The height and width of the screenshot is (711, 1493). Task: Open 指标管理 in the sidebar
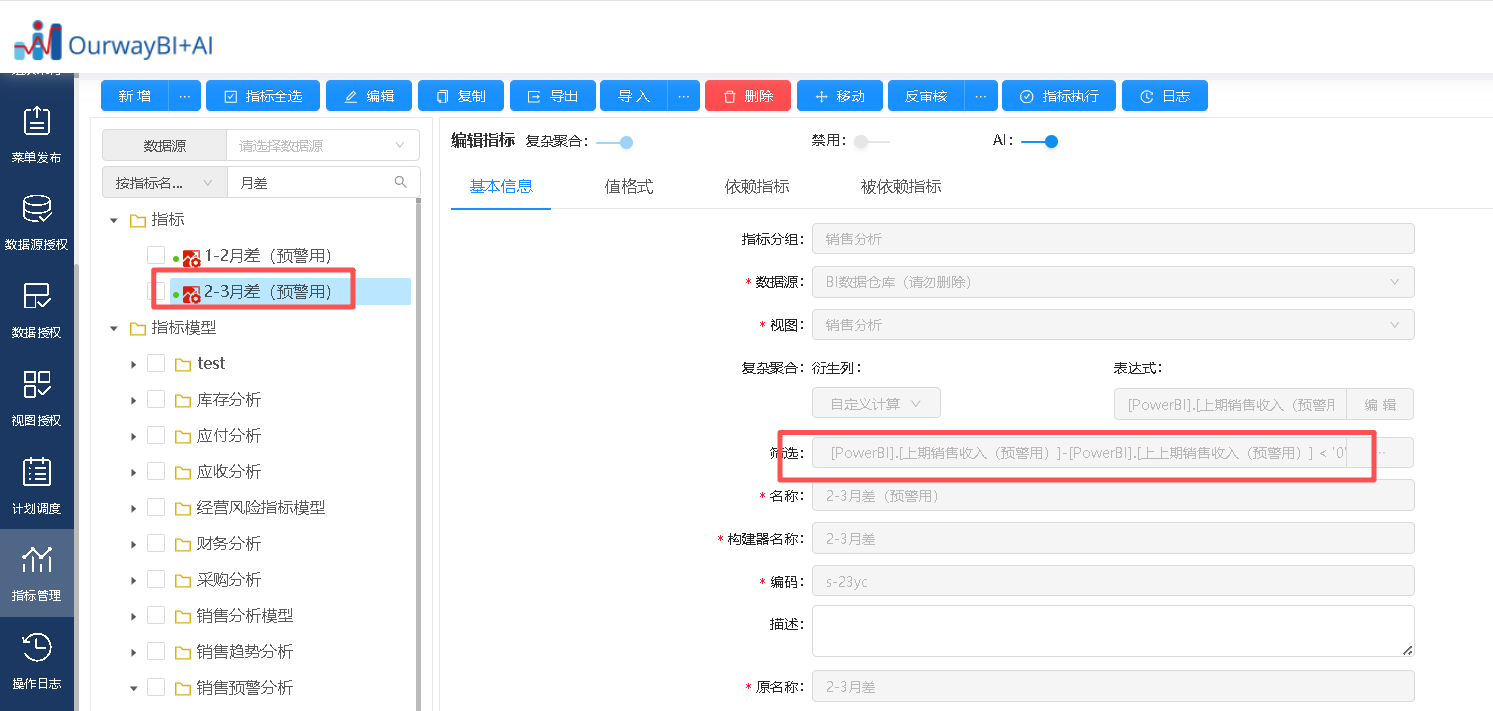pos(36,572)
